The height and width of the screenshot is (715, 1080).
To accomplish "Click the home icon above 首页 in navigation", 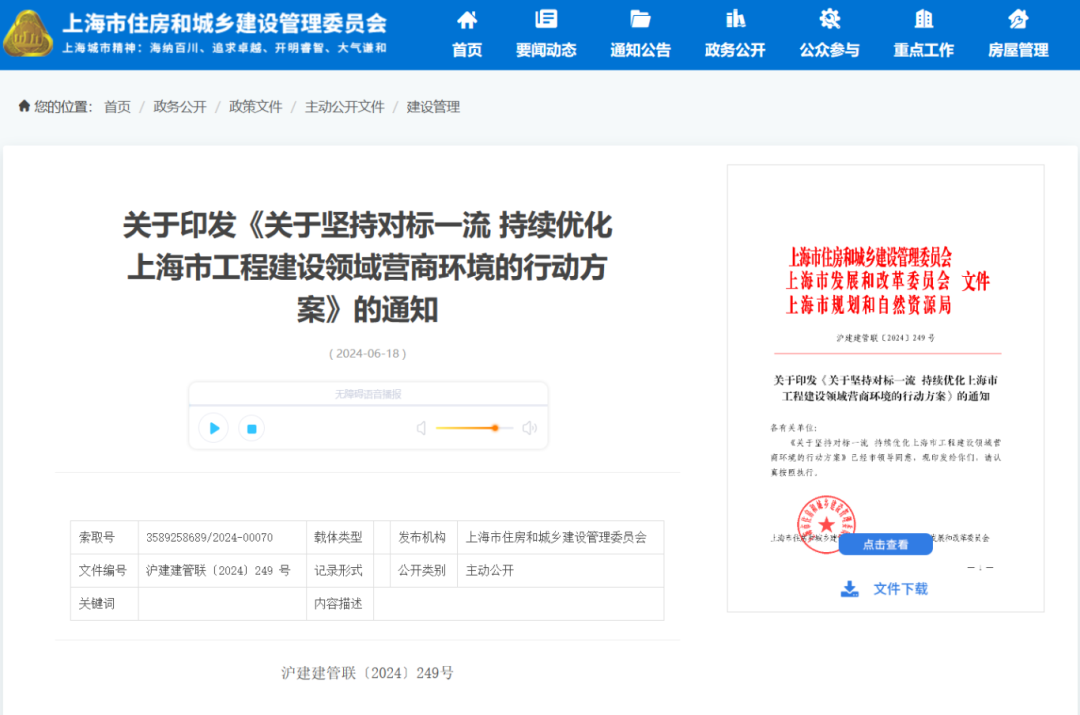I will pyautogui.click(x=466, y=19).
